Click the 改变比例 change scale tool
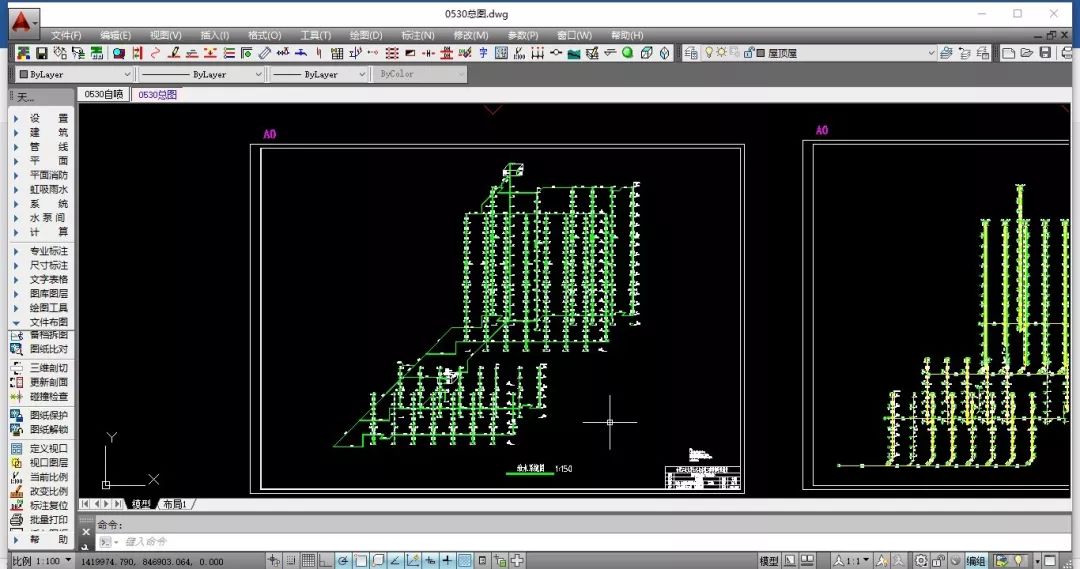Viewport: 1080px width, 569px height. [39, 492]
